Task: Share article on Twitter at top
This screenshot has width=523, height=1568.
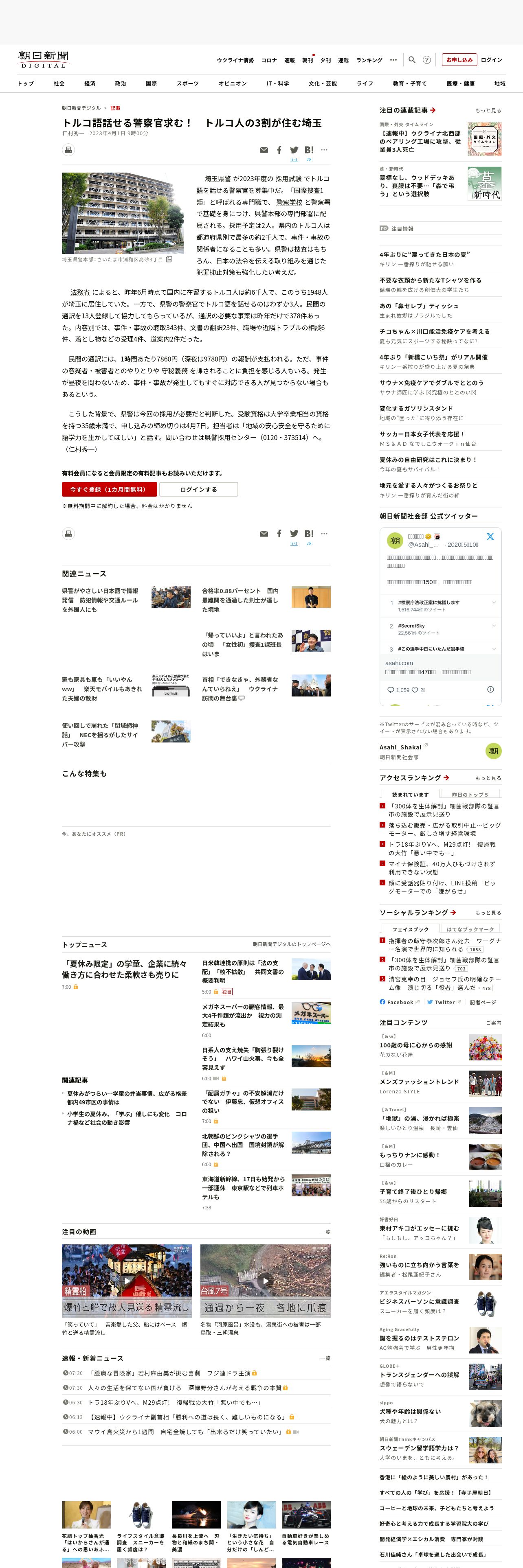Action: click(x=294, y=150)
